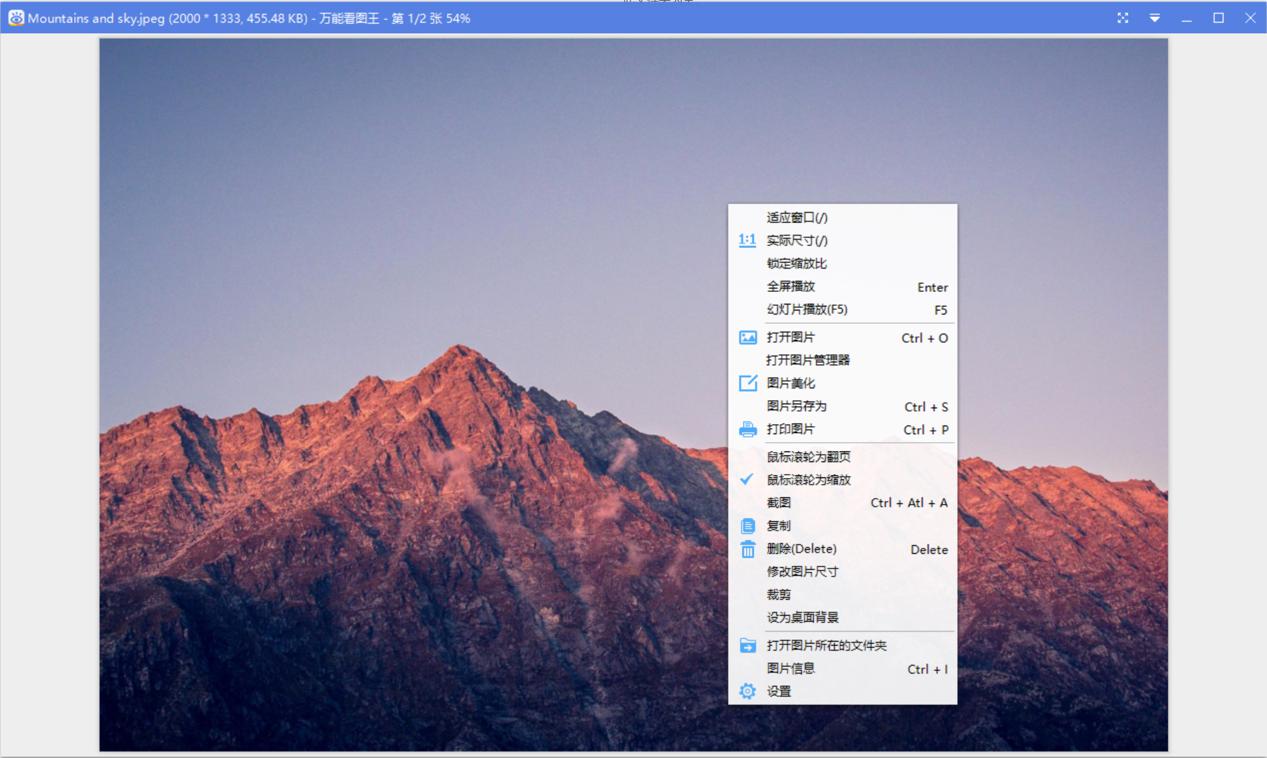Open 打开图片管理器 picture manager

coord(842,360)
